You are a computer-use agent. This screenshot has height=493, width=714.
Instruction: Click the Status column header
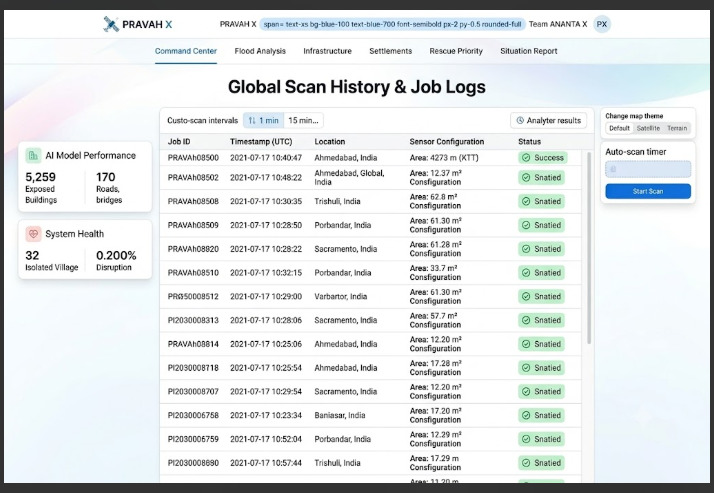click(530, 142)
